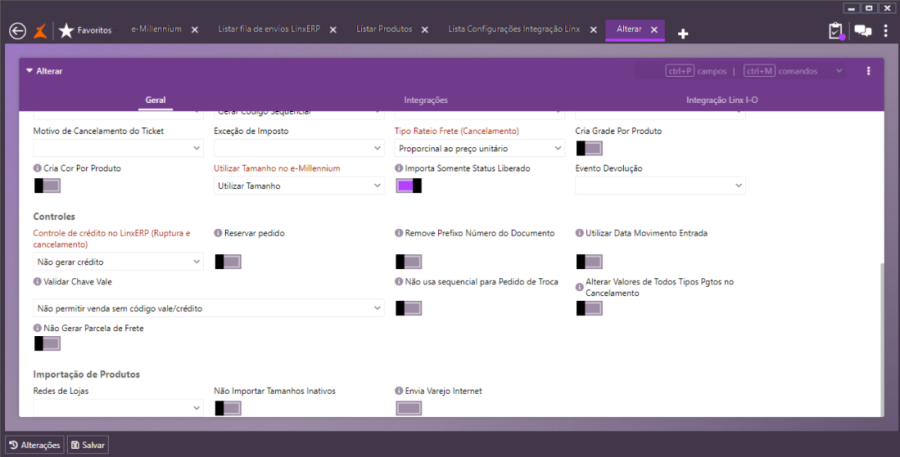This screenshot has width=900, height=457.
Task: Switch to the Integração Linx I-O tab
Action: click(722, 100)
